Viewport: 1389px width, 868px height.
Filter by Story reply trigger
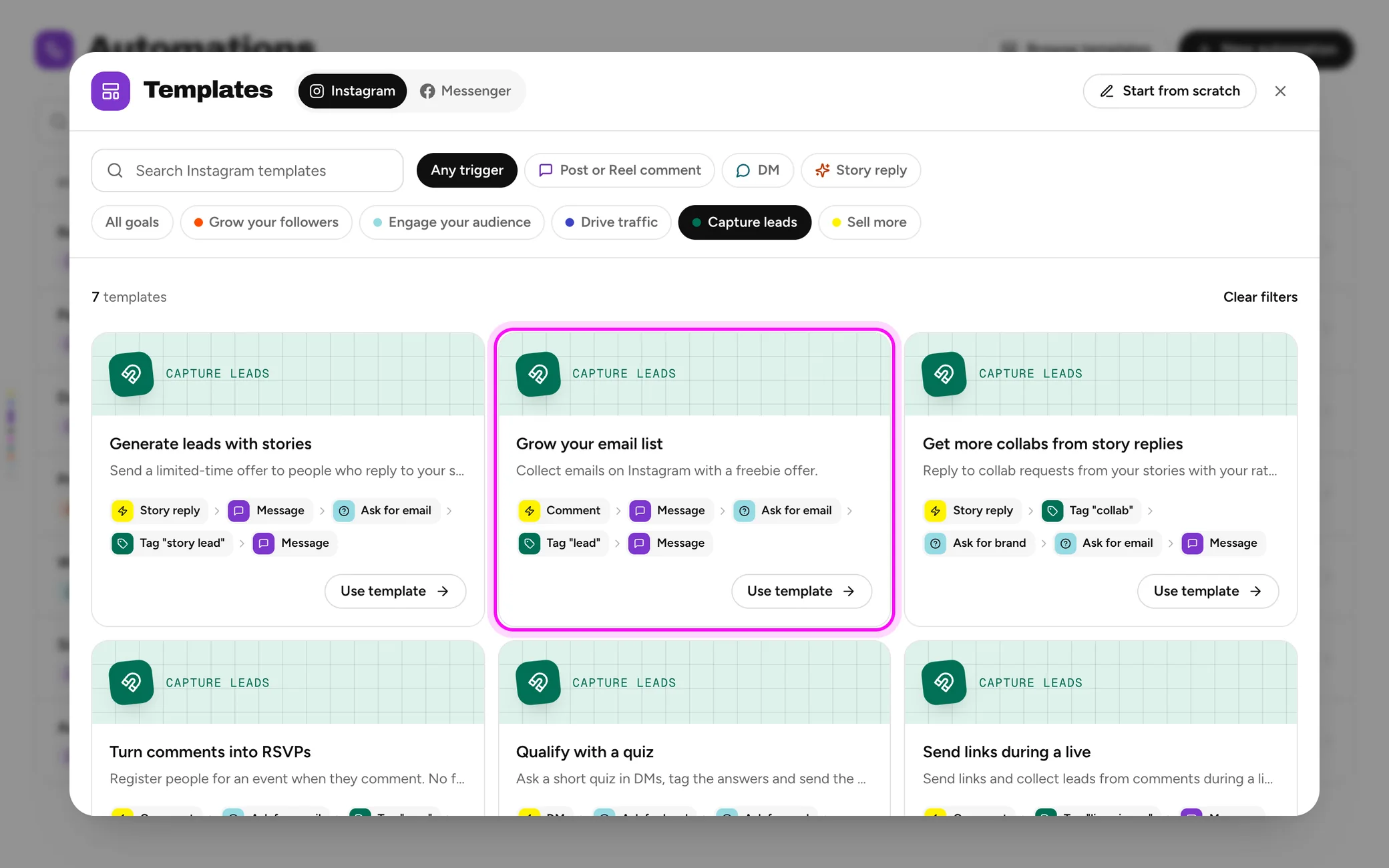tap(861, 170)
